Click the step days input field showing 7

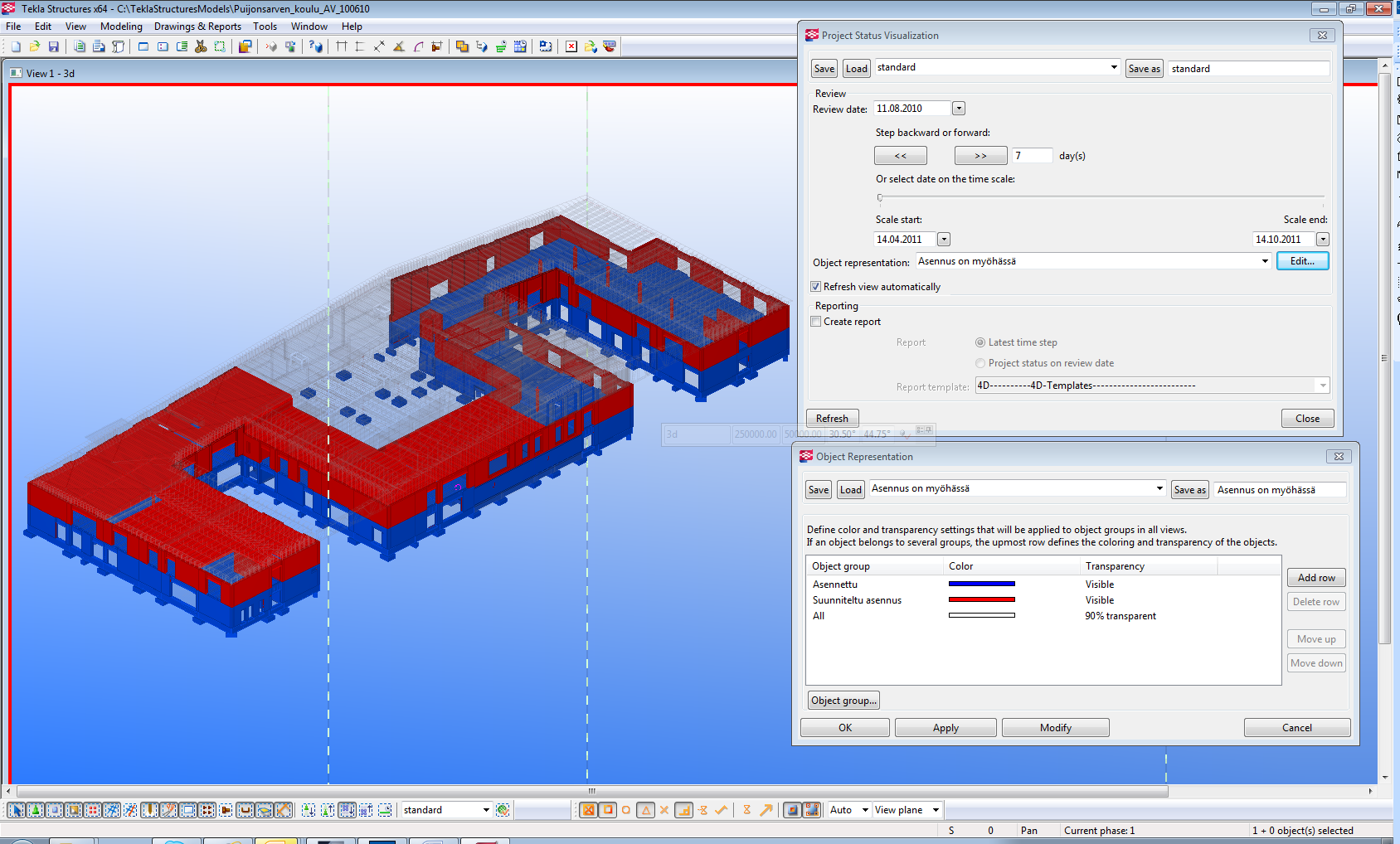(1033, 156)
